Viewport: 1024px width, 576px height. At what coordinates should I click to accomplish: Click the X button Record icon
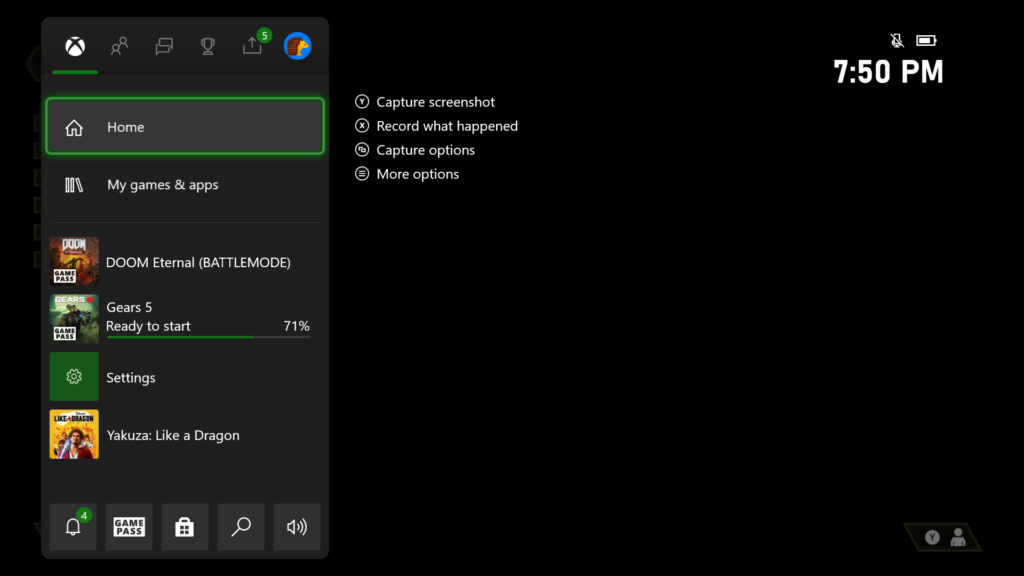click(x=362, y=125)
